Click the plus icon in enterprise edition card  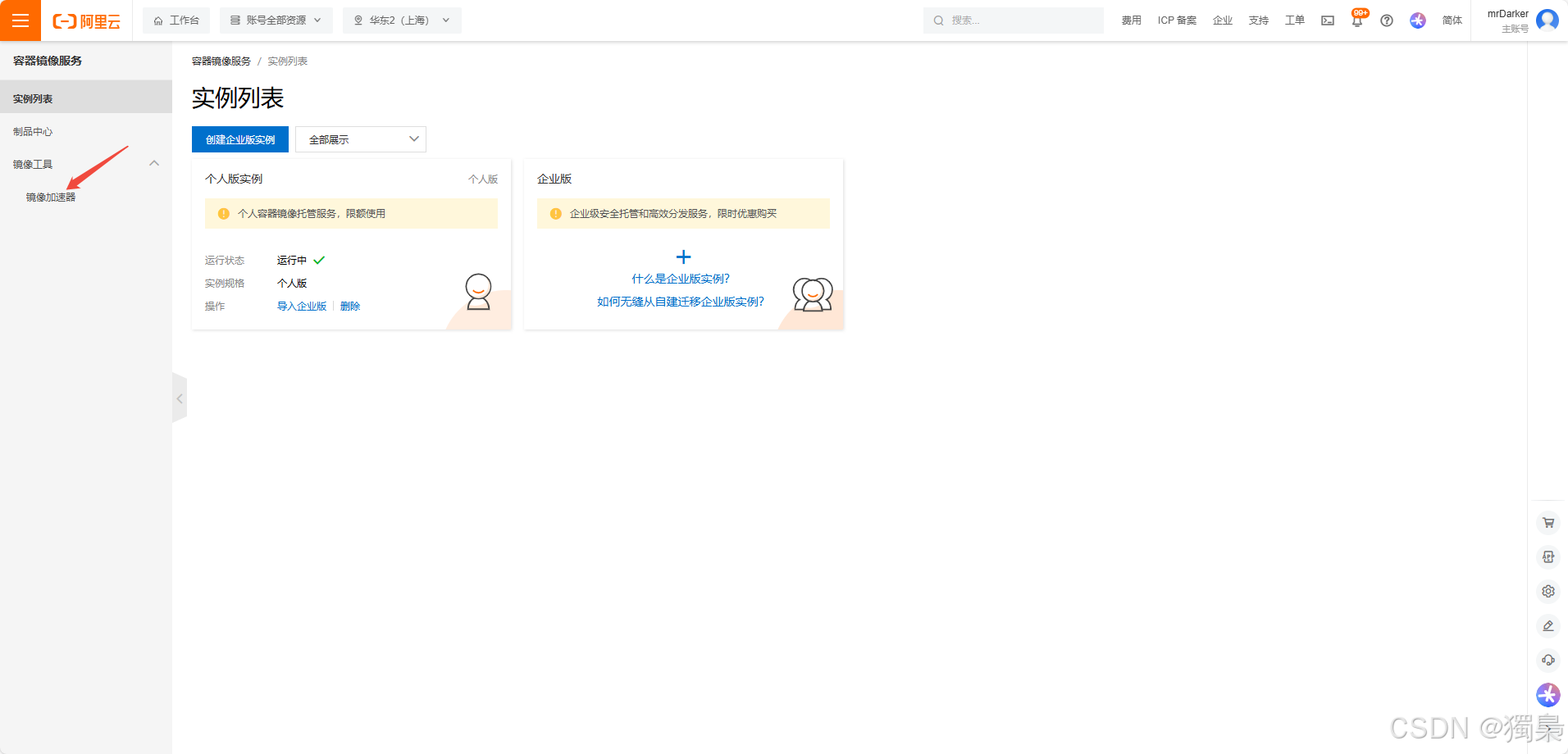pos(683,257)
